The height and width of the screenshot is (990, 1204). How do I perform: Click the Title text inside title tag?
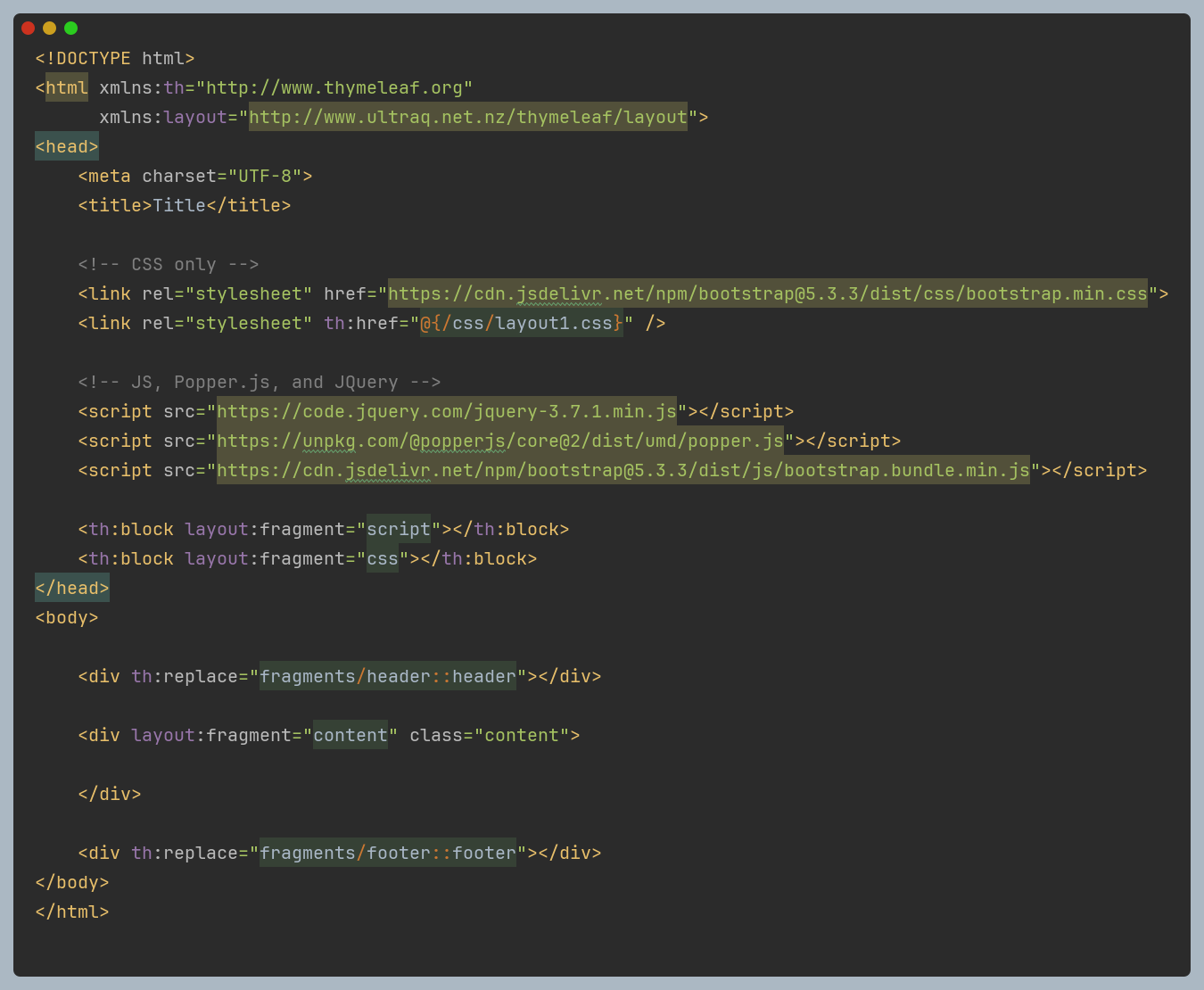point(179,205)
